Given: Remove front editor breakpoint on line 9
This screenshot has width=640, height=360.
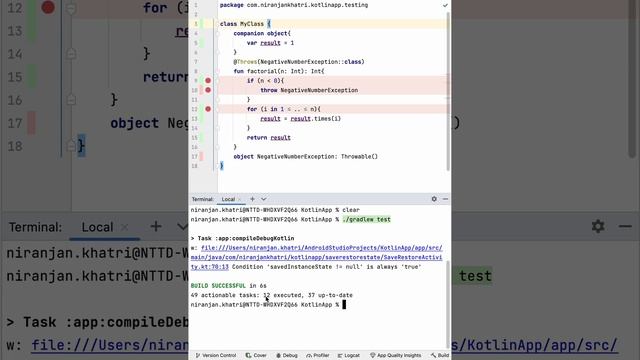Looking at the screenshot, I should pos(208,80).
